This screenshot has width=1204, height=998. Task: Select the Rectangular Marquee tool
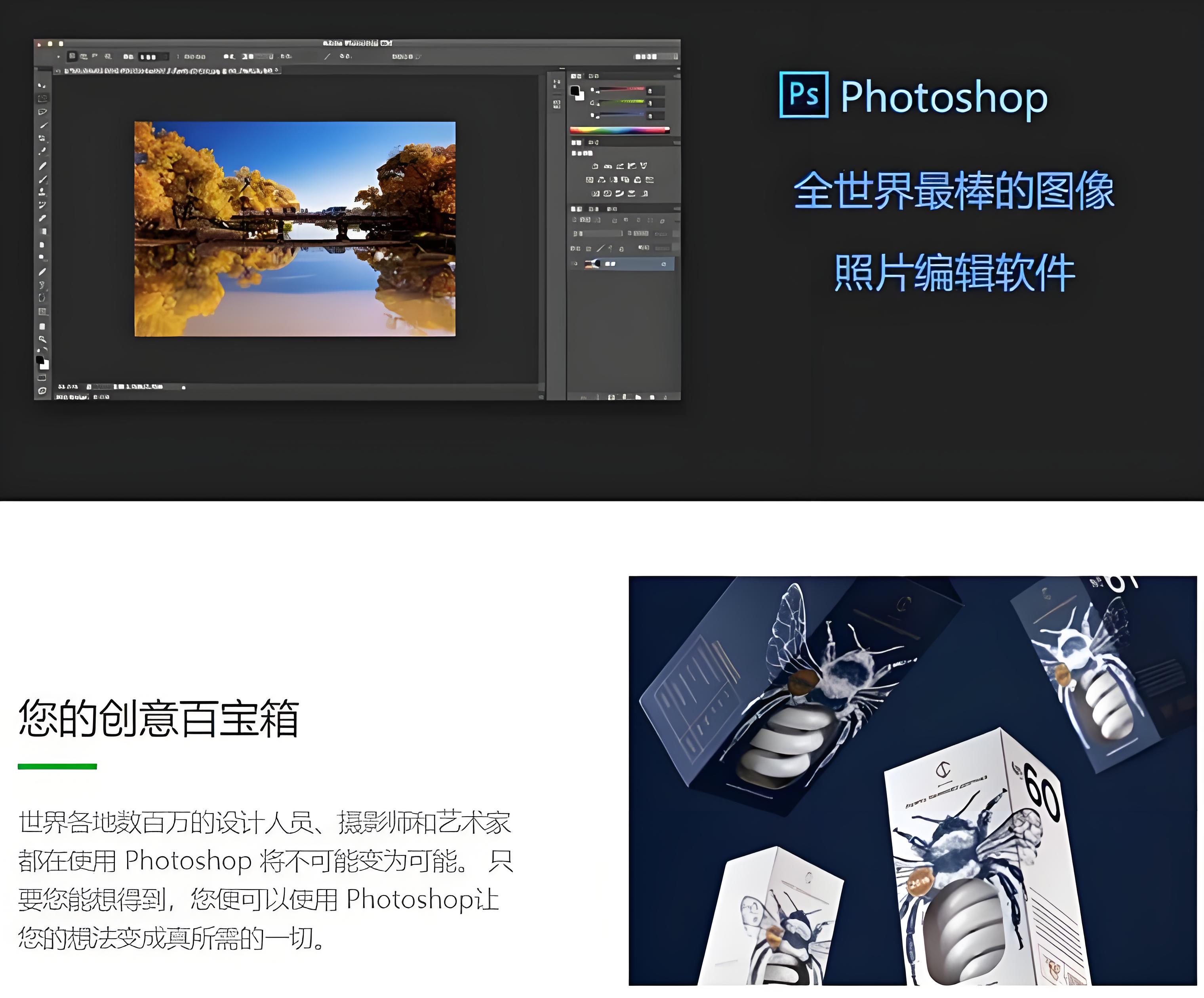coord(42,98)
